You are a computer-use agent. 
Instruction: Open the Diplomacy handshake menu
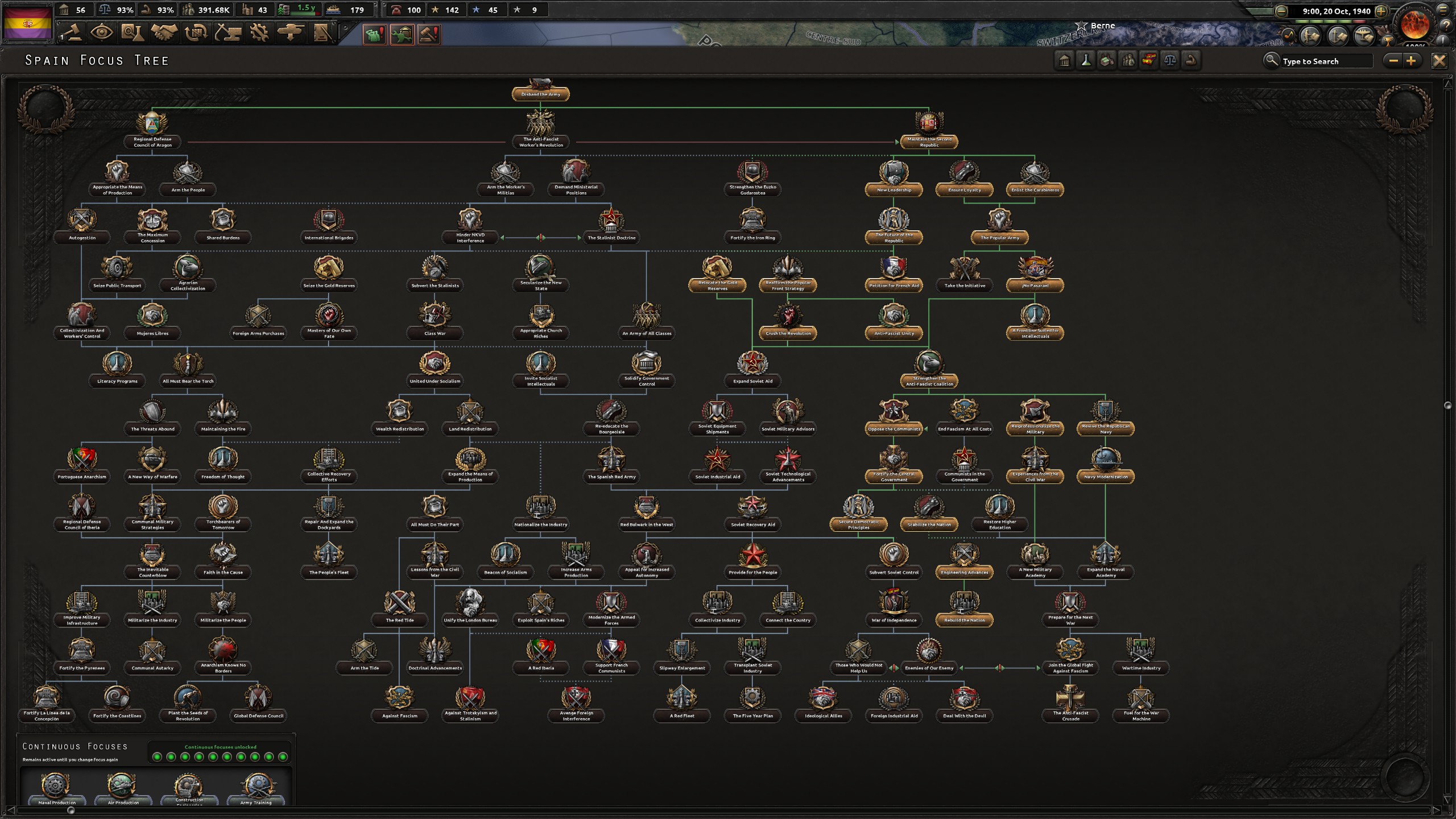tap(164, 32)
